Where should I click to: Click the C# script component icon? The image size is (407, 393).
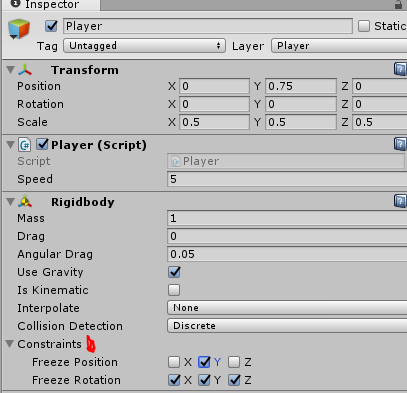click(x=25, y=145)
